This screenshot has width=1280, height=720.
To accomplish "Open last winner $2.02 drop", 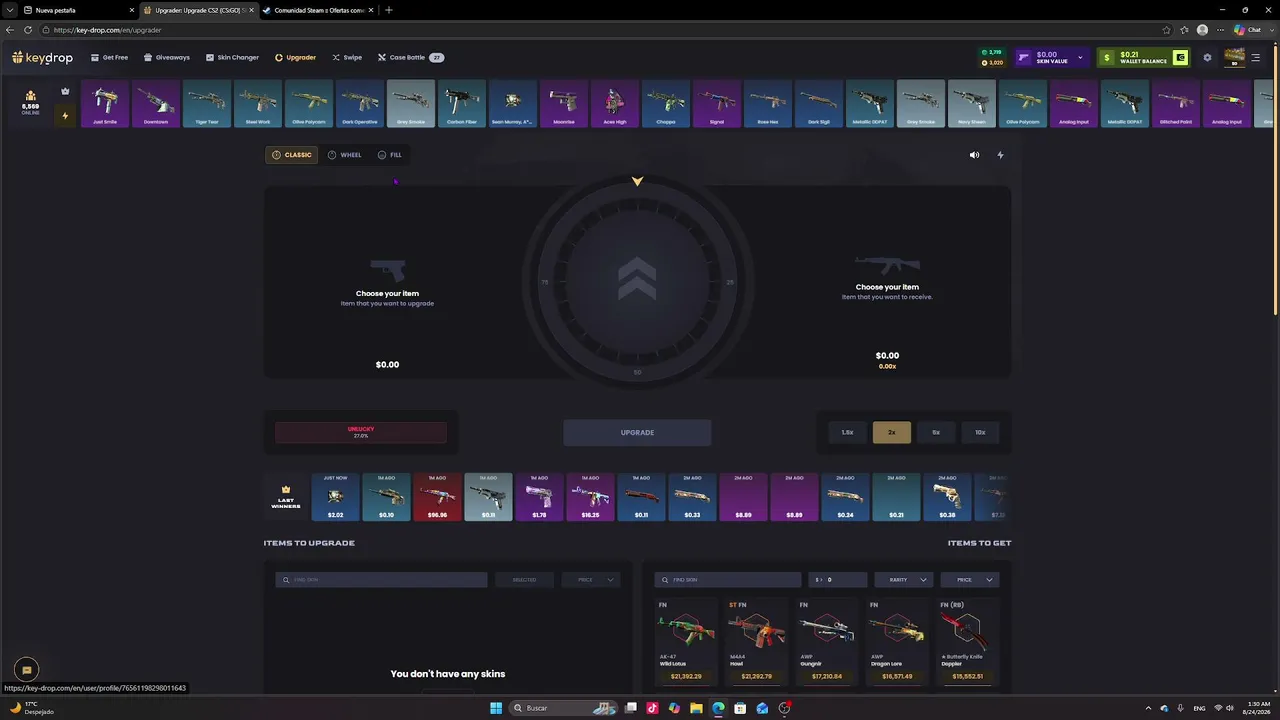I will click(x=335, y=497).
